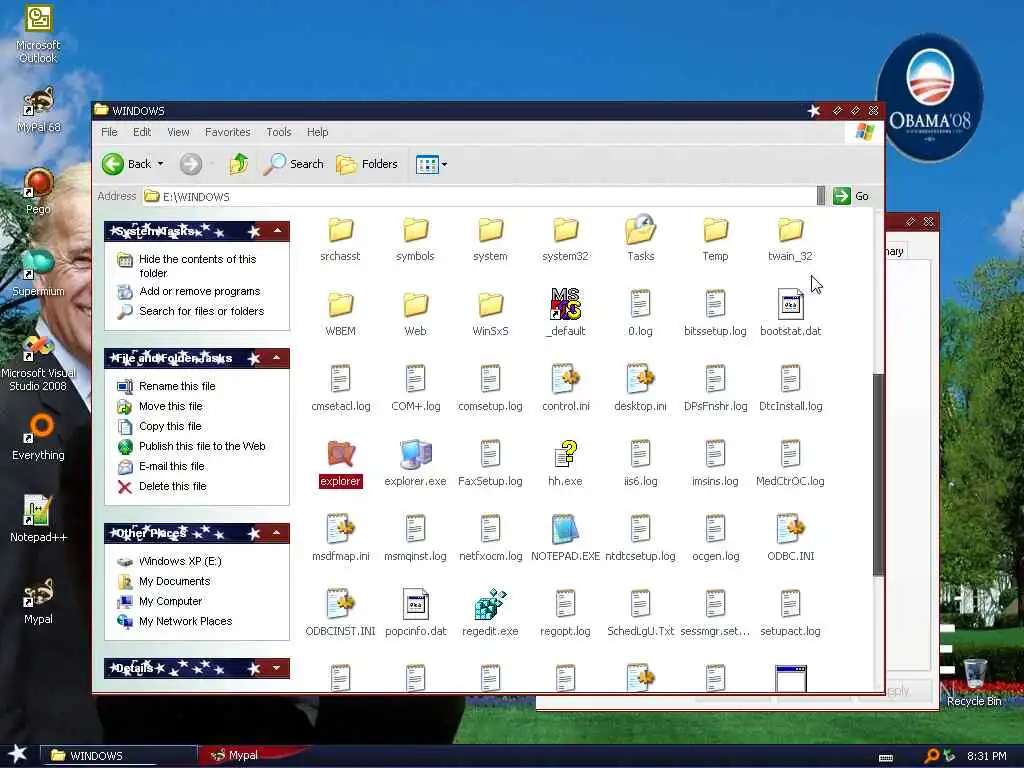Open the Views dropdown button
This screenshot has width=1024, height=768.
tap(445, 165)
